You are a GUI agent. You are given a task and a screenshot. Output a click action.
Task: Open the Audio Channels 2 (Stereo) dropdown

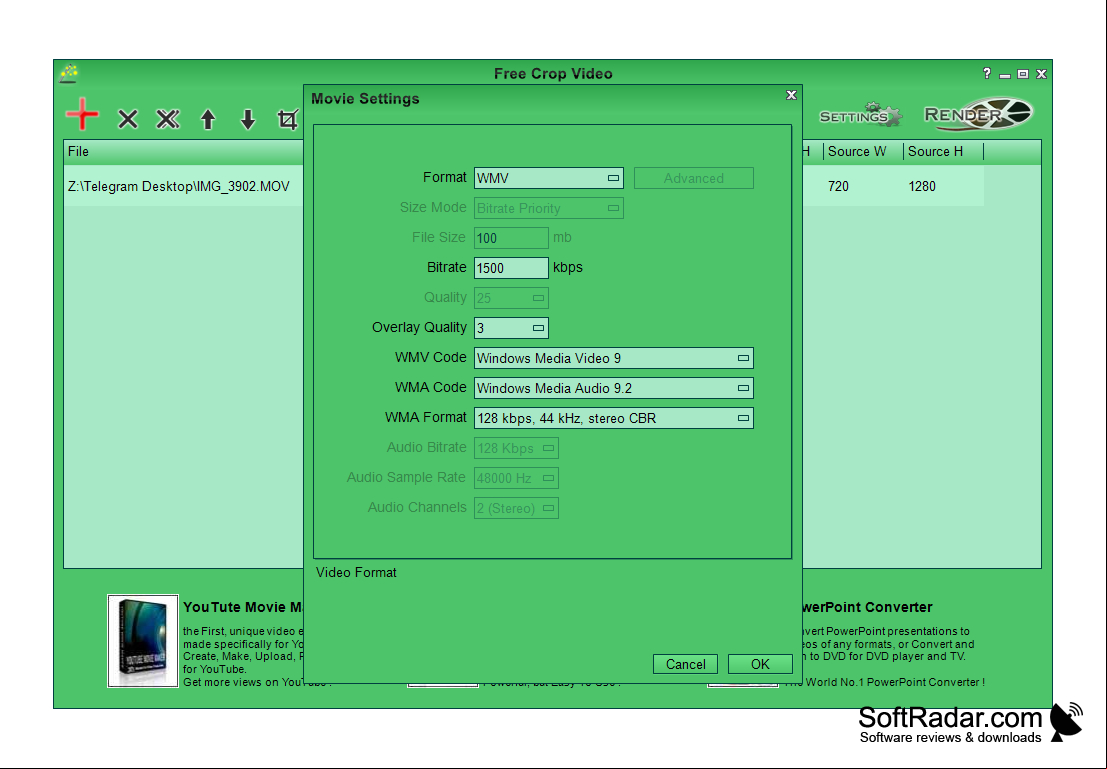(x=516, y=508)
